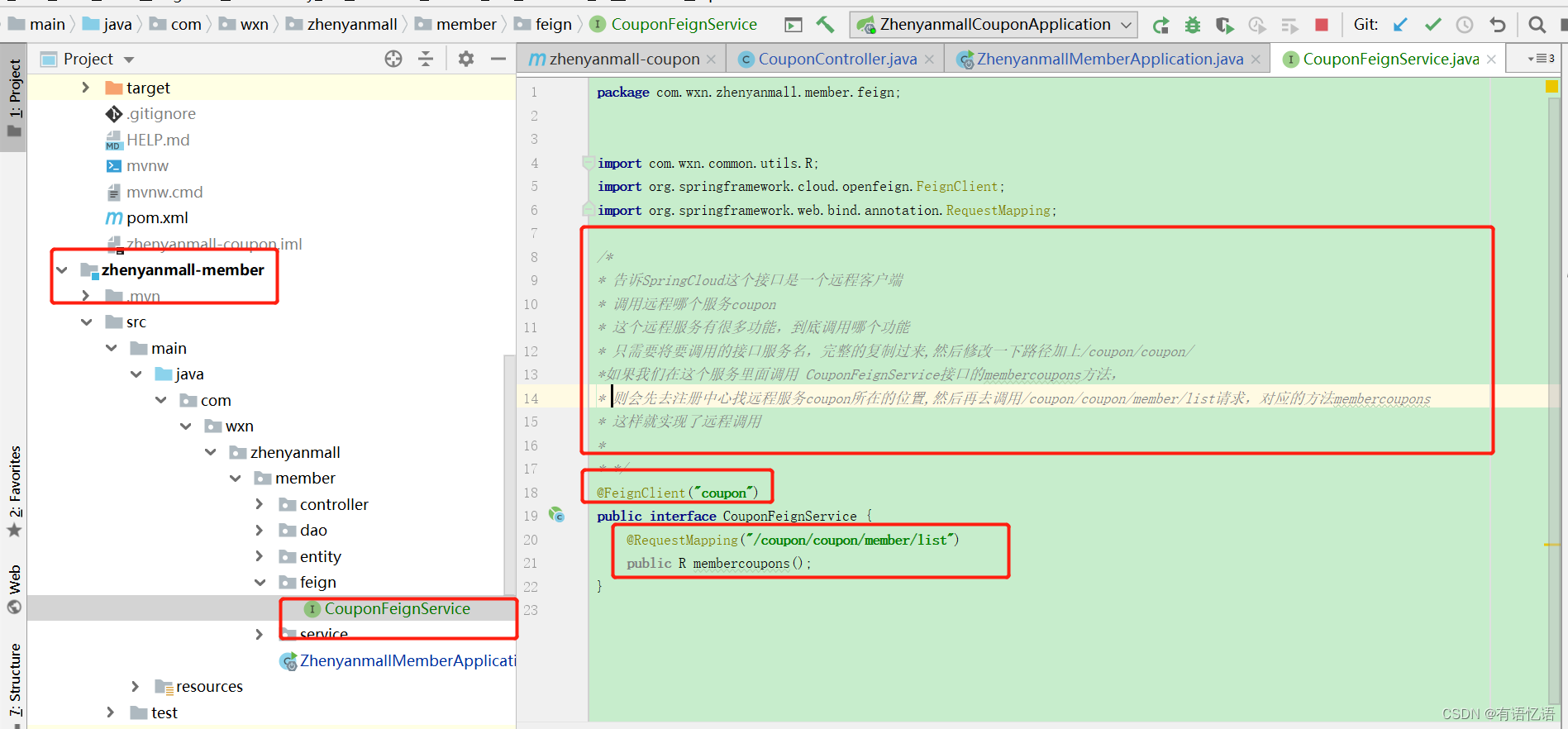Close the CouponController.java tab
Image resolution: width=1568 pixels, height=729 pixels.
click(x=929, y=59)
